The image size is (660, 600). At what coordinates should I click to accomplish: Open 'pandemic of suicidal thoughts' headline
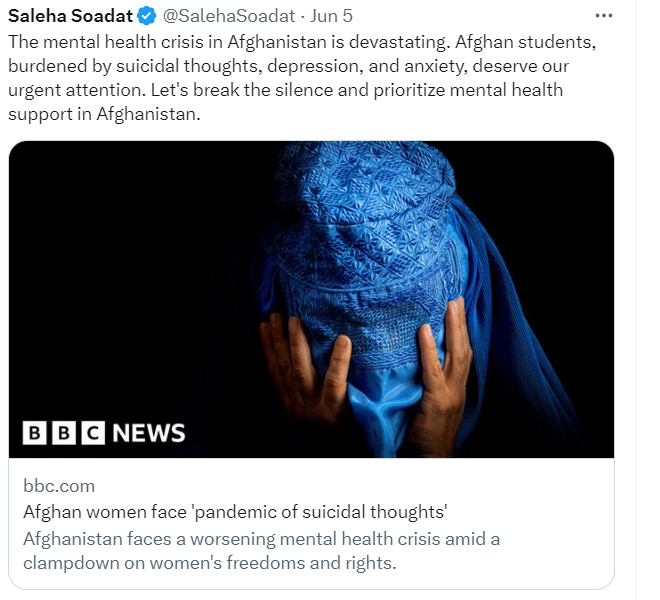tap(235, 512)
